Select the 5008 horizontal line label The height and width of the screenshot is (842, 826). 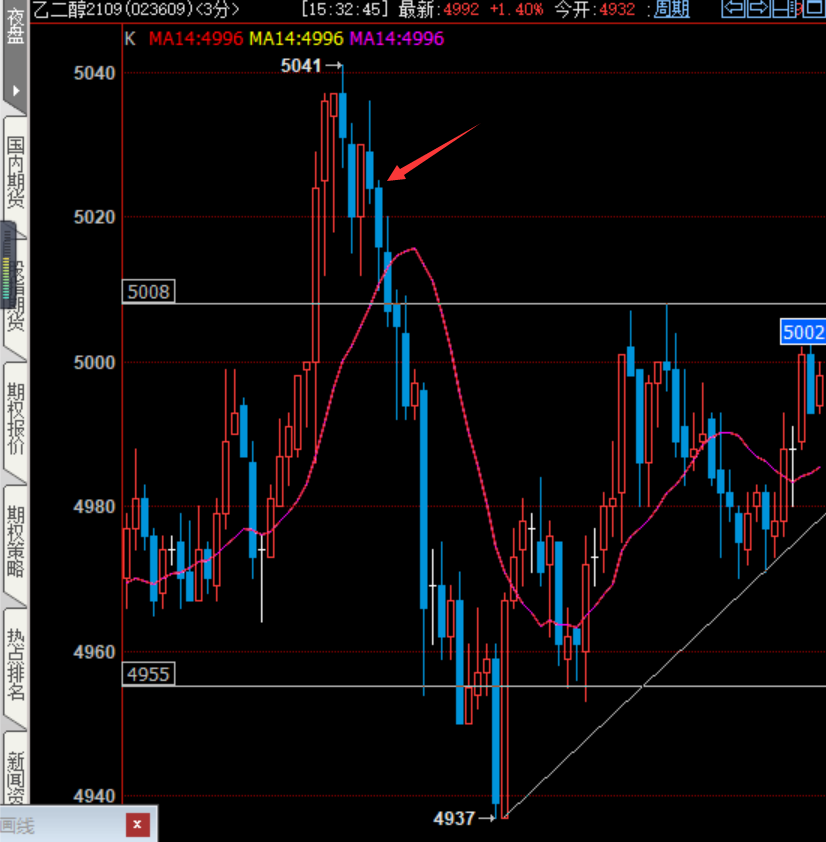(149, 292)
